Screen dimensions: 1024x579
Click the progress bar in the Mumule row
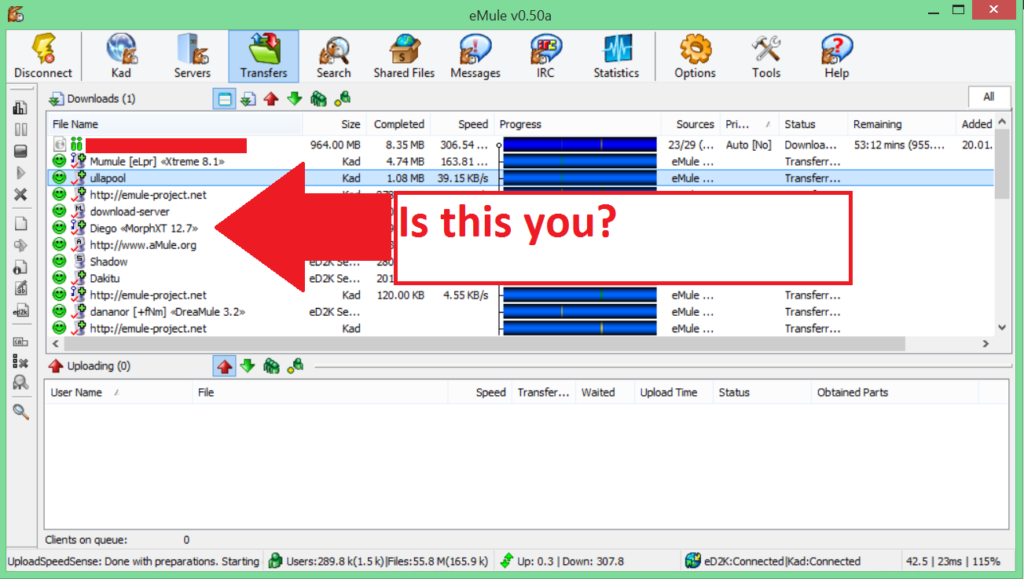(x=580, y=161)
